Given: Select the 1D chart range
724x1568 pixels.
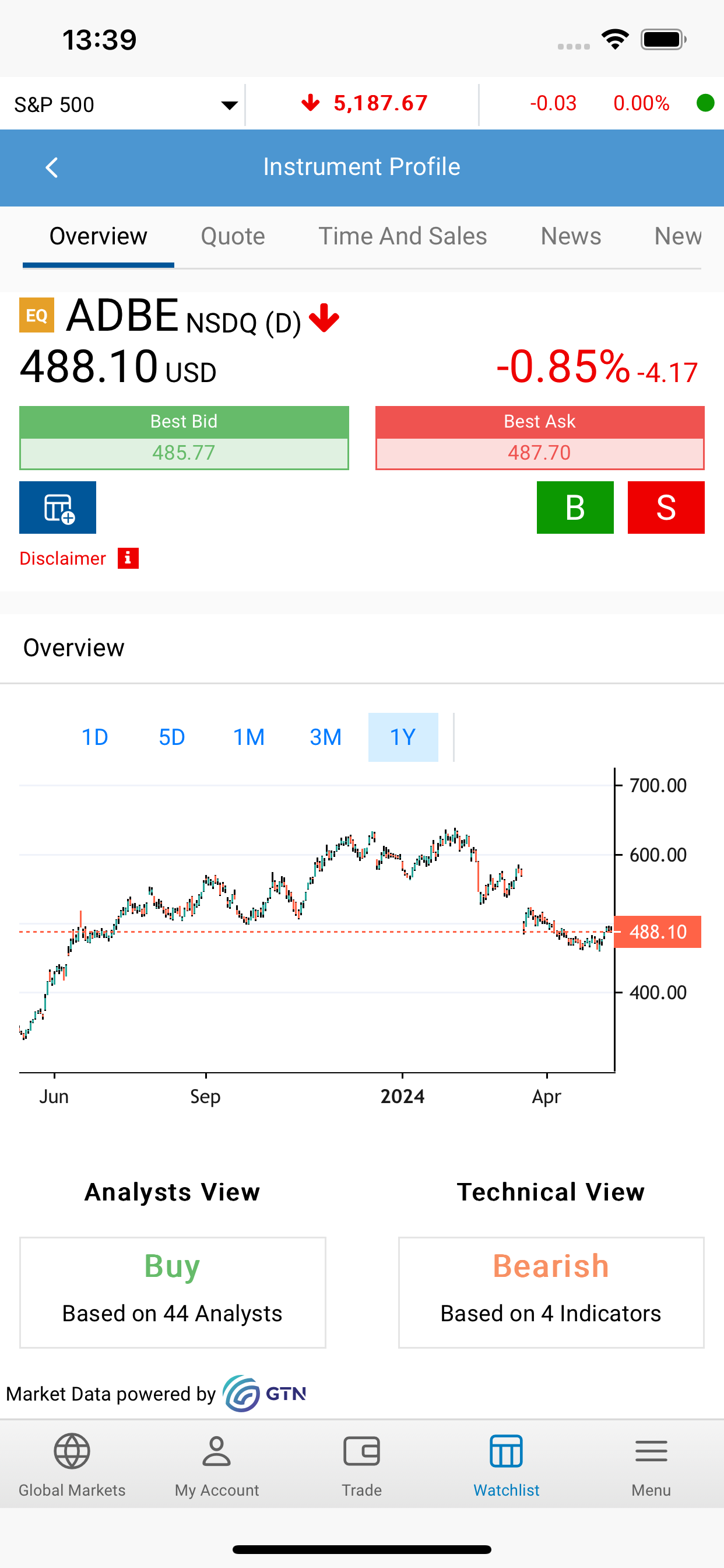Looking at the screenshot, I should click(95, 737).
